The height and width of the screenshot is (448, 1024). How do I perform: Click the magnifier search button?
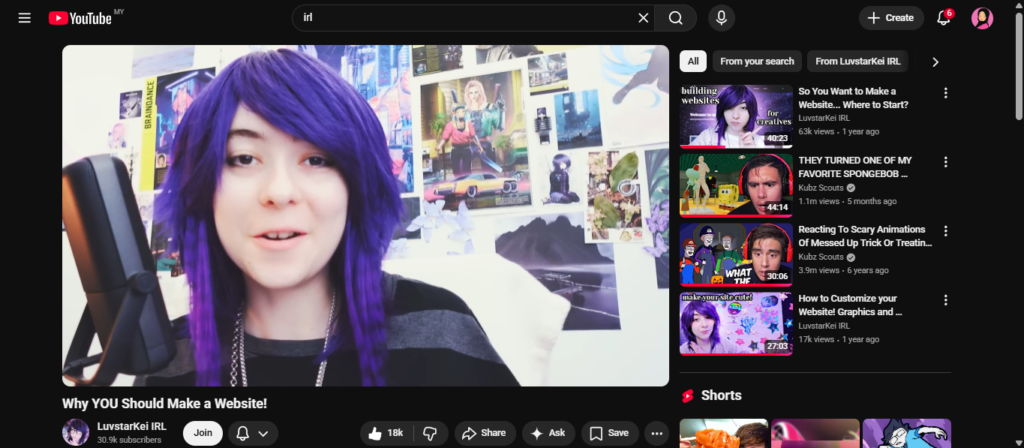(x=676, y=18)
